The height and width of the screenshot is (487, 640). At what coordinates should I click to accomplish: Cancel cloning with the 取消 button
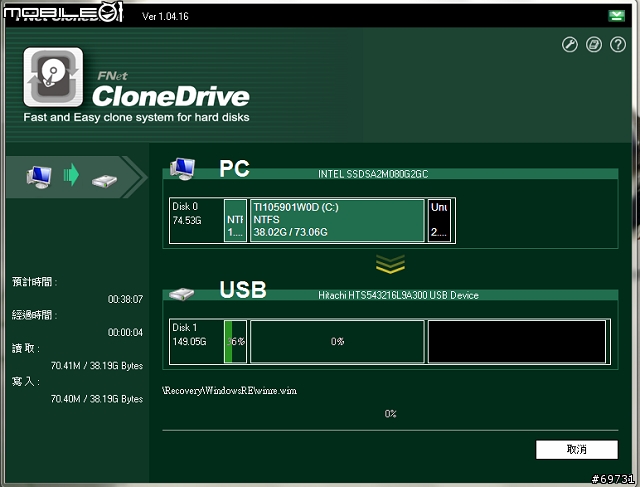[577, 449]
